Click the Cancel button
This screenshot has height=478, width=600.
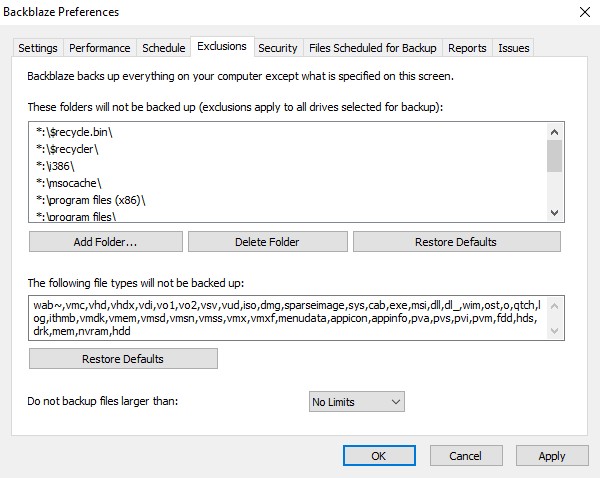click(x=466, y=456)
